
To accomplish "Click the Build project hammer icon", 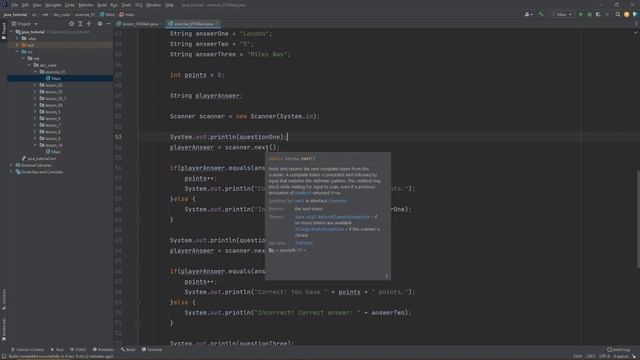I will [x=541, y=14].
